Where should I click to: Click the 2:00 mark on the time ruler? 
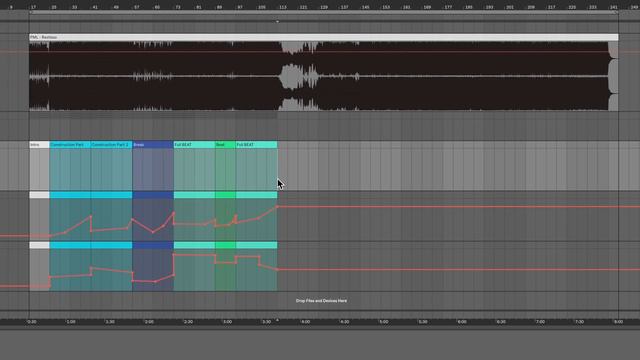point(149,322)
